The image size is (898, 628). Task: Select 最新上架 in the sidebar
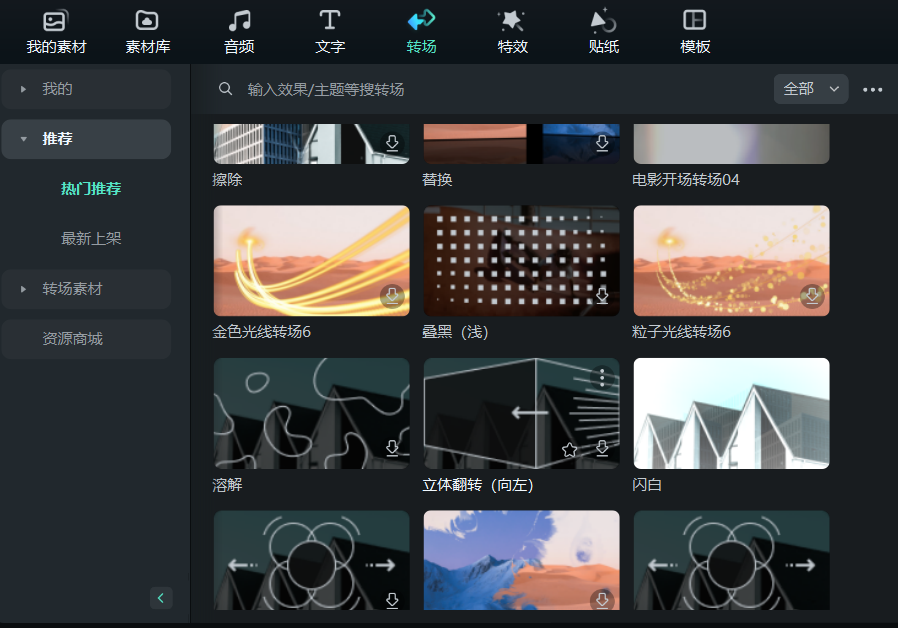tap(91, 239)
